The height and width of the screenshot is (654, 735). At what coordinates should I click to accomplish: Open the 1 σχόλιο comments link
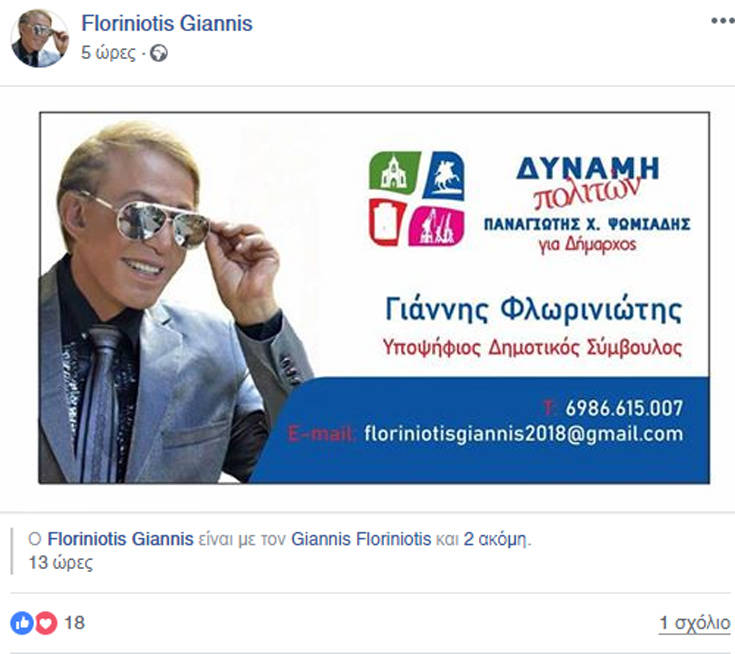pyautogui.click(x=695, y=623)
